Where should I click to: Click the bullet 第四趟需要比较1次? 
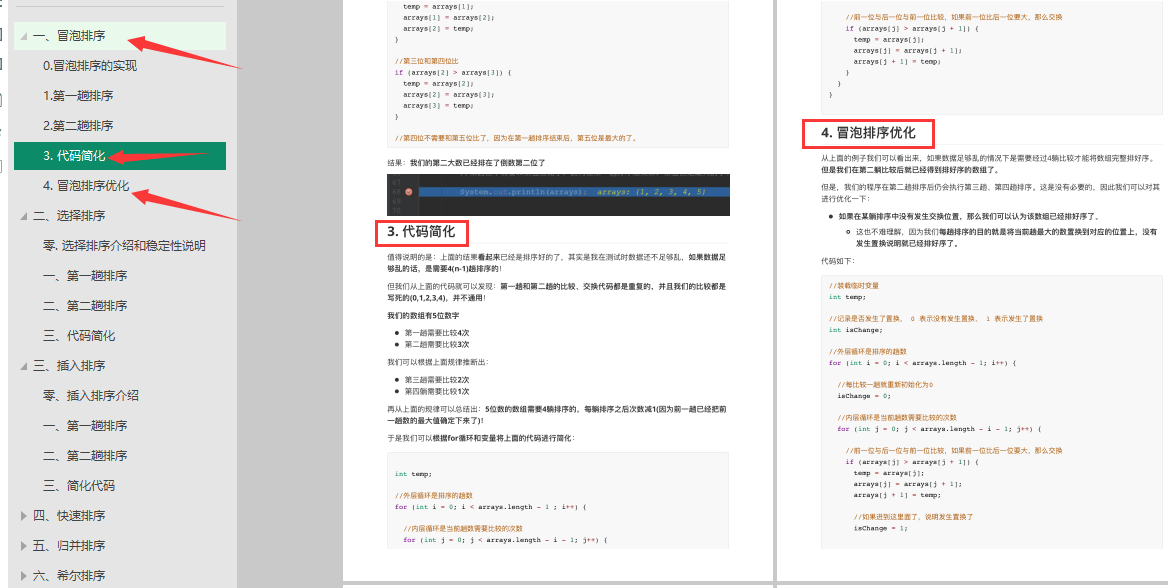(437, 391)
